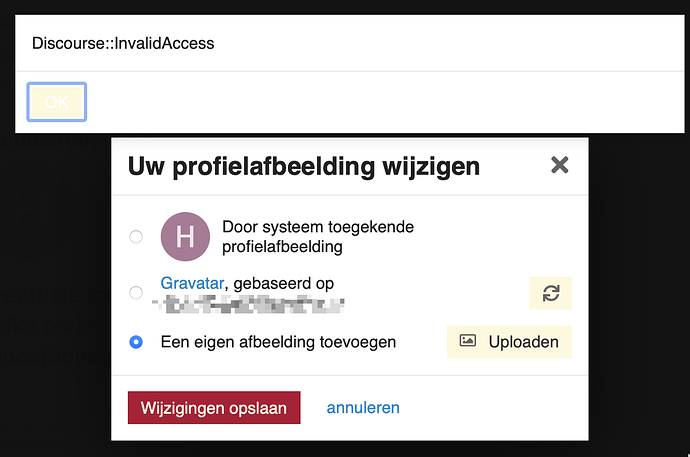Click the annuleren link
The image size is (690, 457).
363,408
